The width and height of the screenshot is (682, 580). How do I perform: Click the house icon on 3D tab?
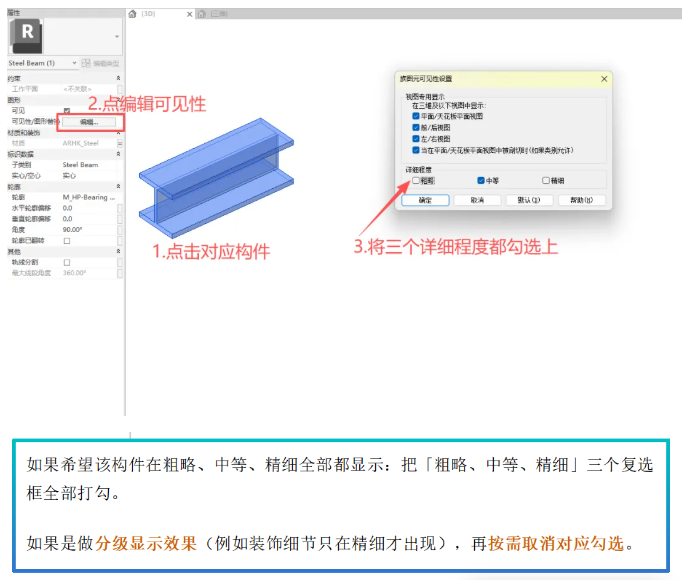pyautogui.click(x=133, y=14)
